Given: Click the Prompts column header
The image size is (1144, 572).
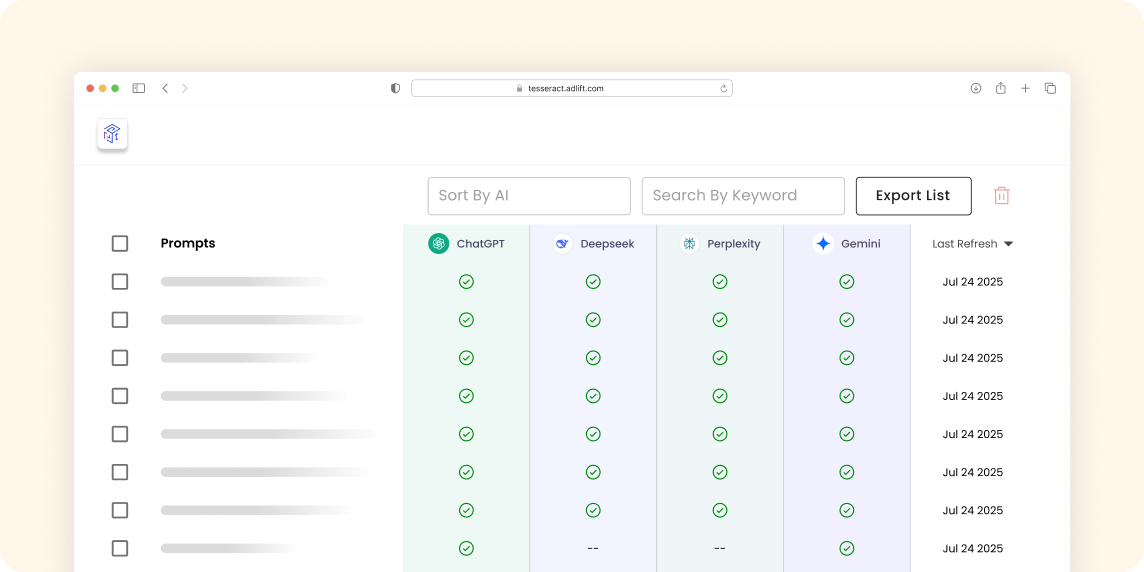Looking at the screenshot, I should click(x=188, y=244).
